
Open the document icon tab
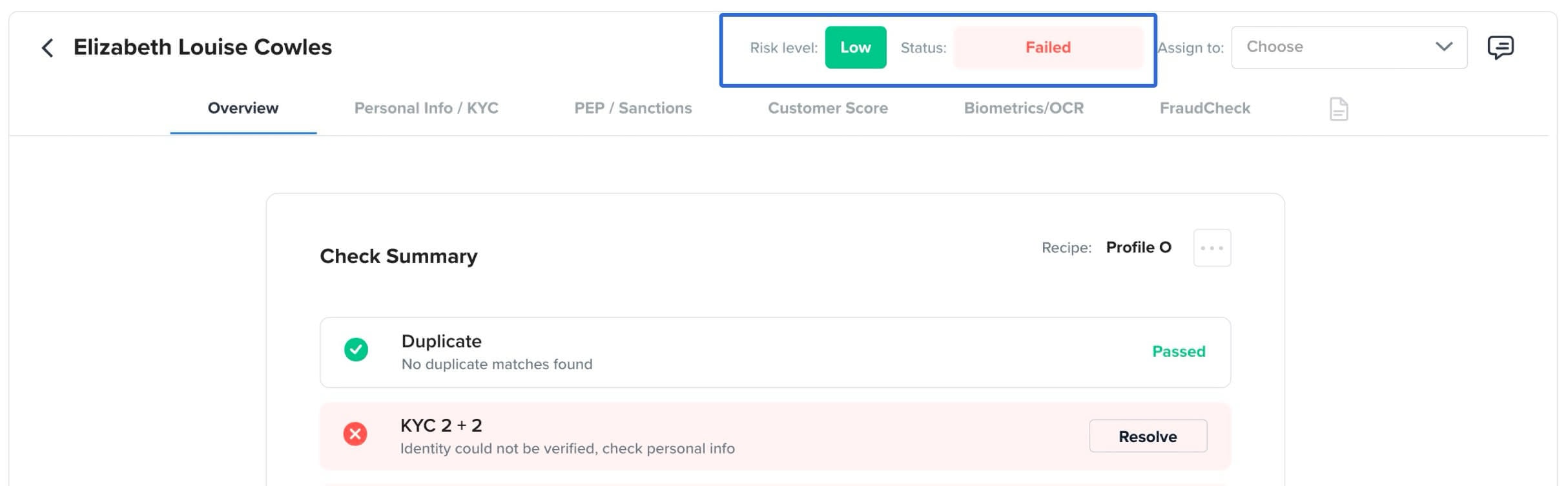click(1339, 109)
